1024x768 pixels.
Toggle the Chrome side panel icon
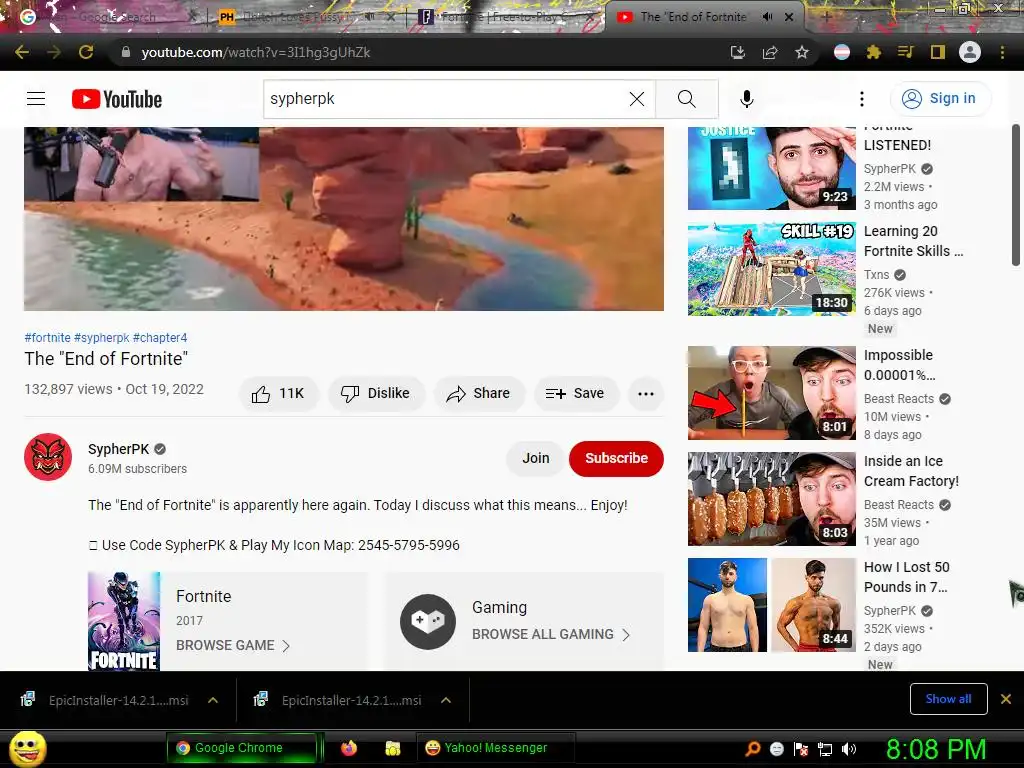(x=938, y=52)
